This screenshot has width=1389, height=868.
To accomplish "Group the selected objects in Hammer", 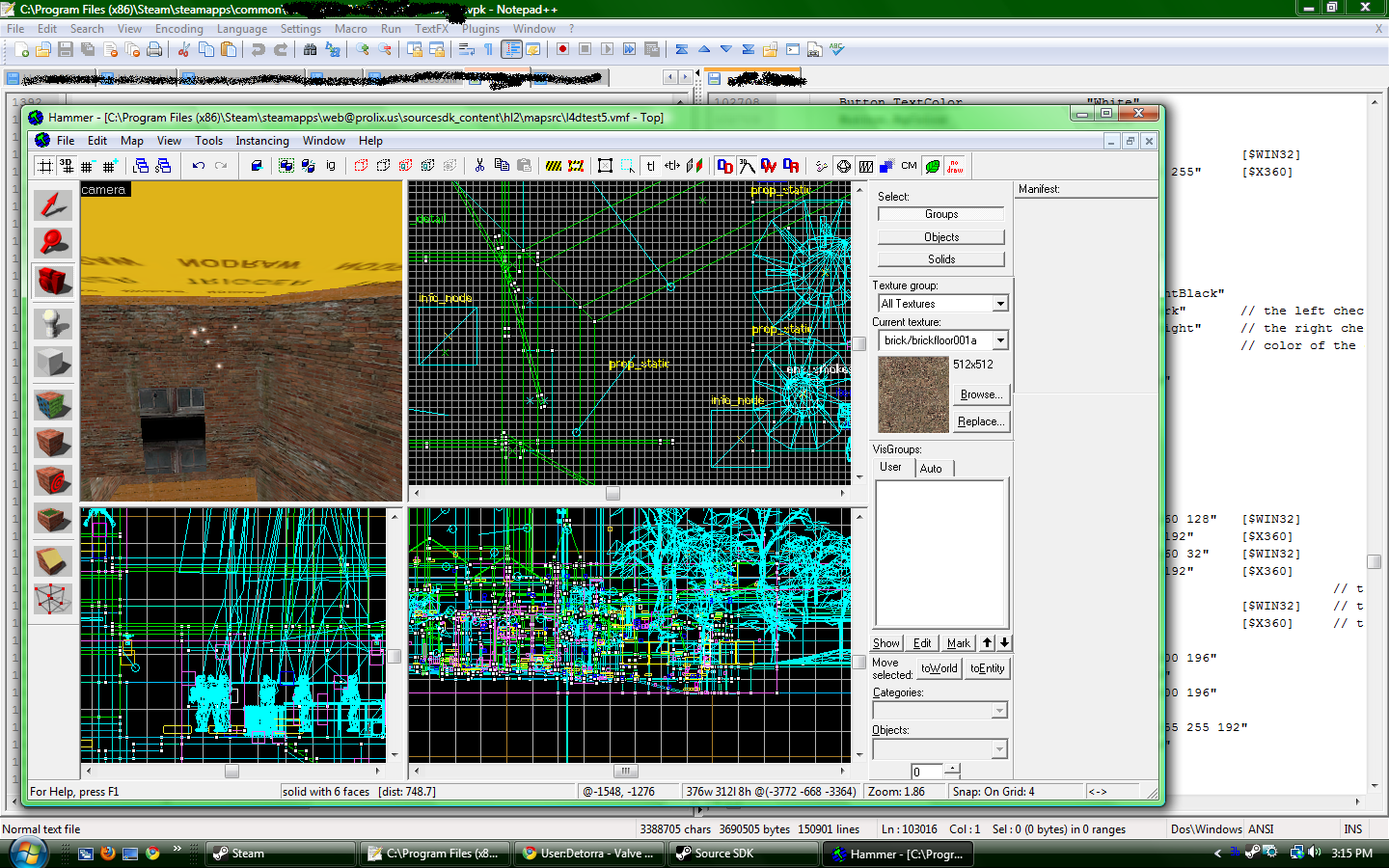I will [286, 166].
